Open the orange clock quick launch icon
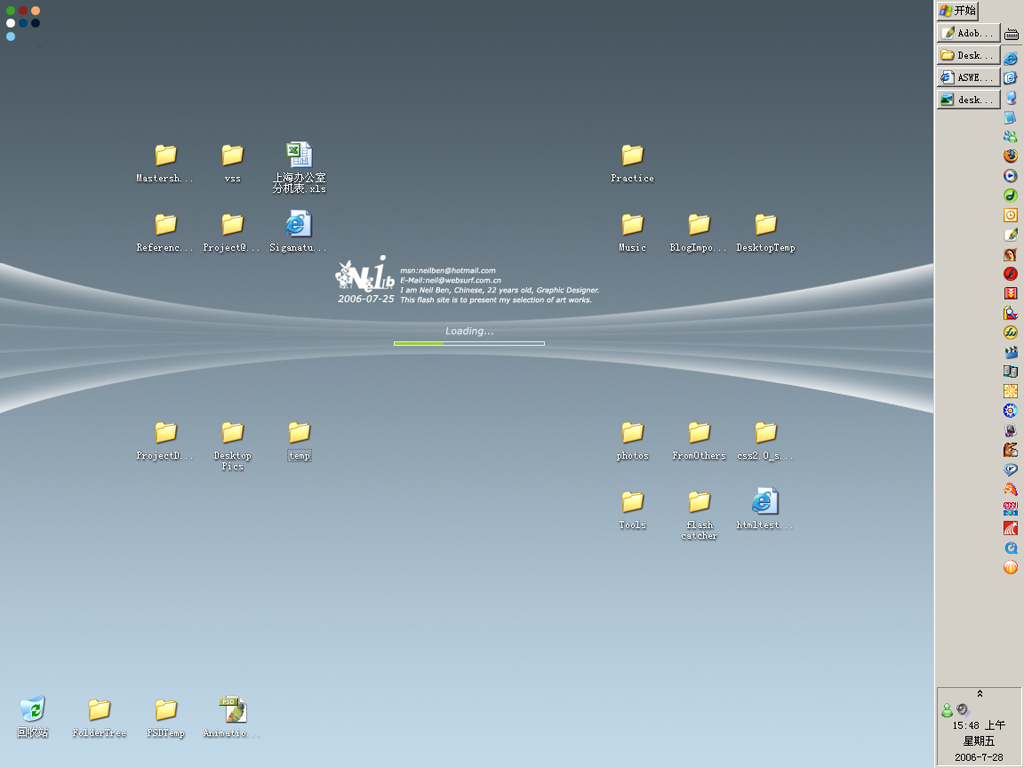 [1010, 215]
